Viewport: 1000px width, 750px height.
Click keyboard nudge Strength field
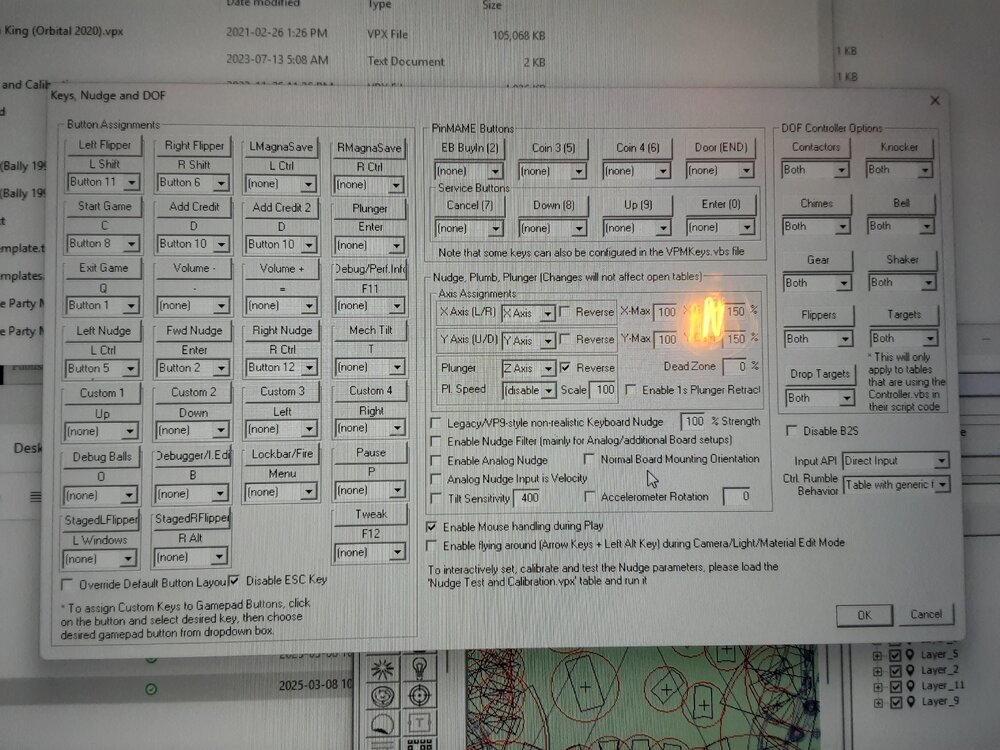click(693, 421)
